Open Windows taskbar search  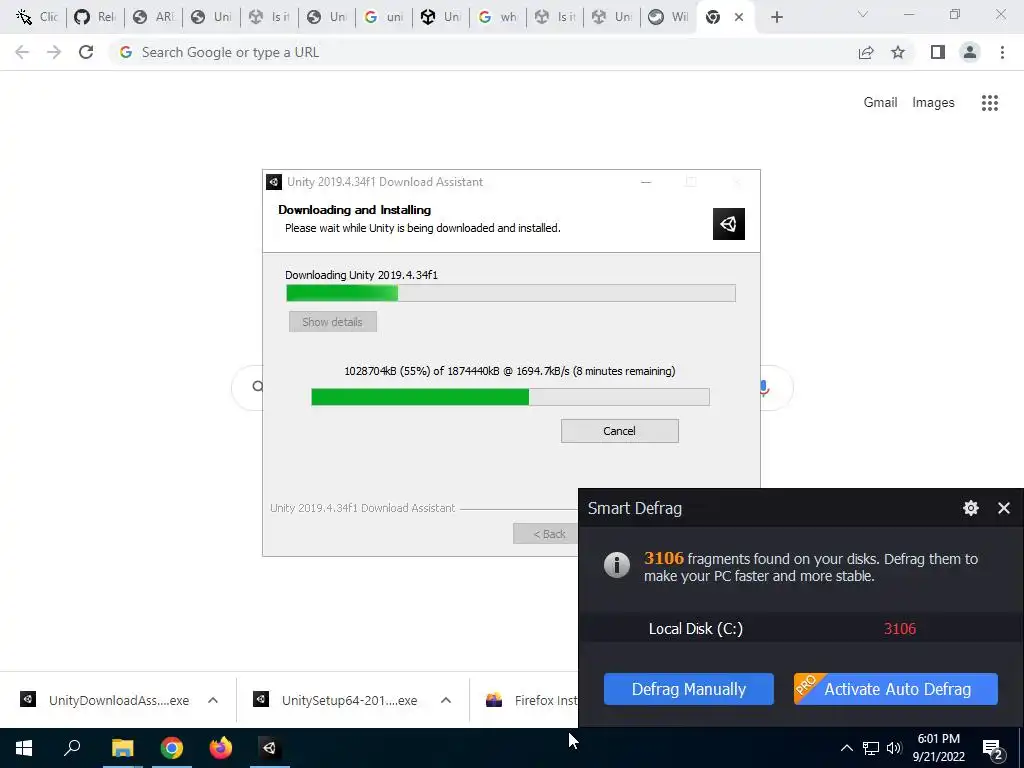(72, 748)
